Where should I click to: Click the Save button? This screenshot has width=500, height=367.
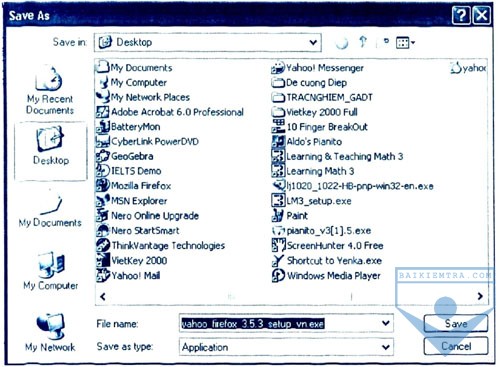point(456,323)
